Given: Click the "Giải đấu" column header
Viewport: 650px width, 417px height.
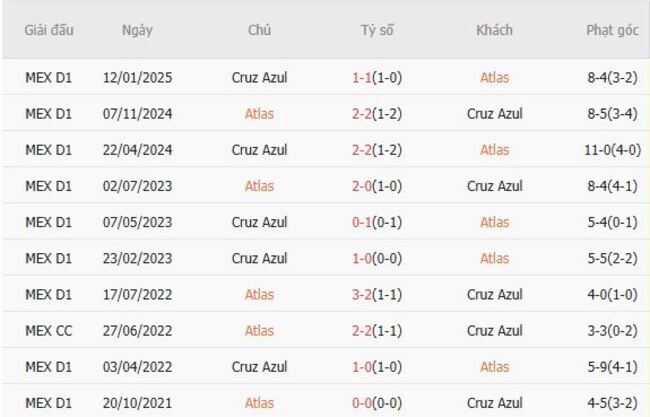Looking at the screenshot, I should point(48,30).
